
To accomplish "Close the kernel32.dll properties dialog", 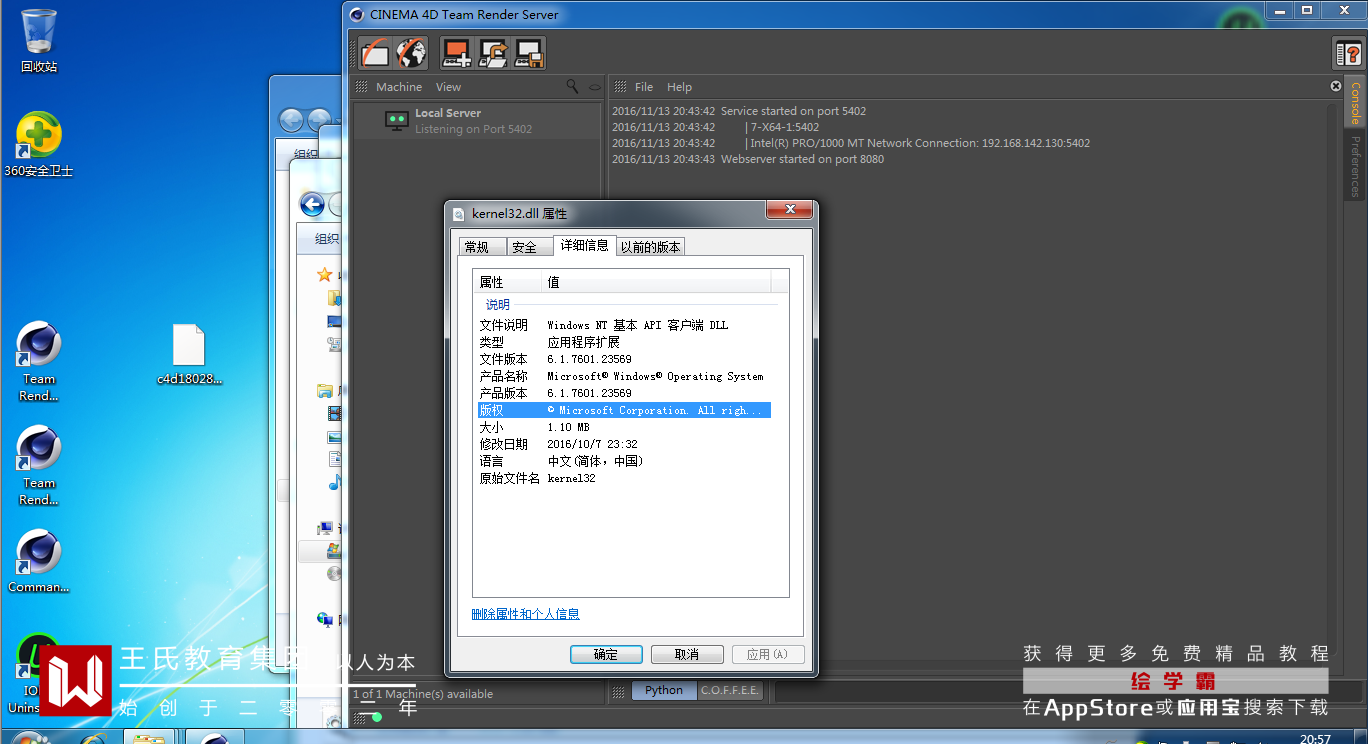I will pos(788,209).
